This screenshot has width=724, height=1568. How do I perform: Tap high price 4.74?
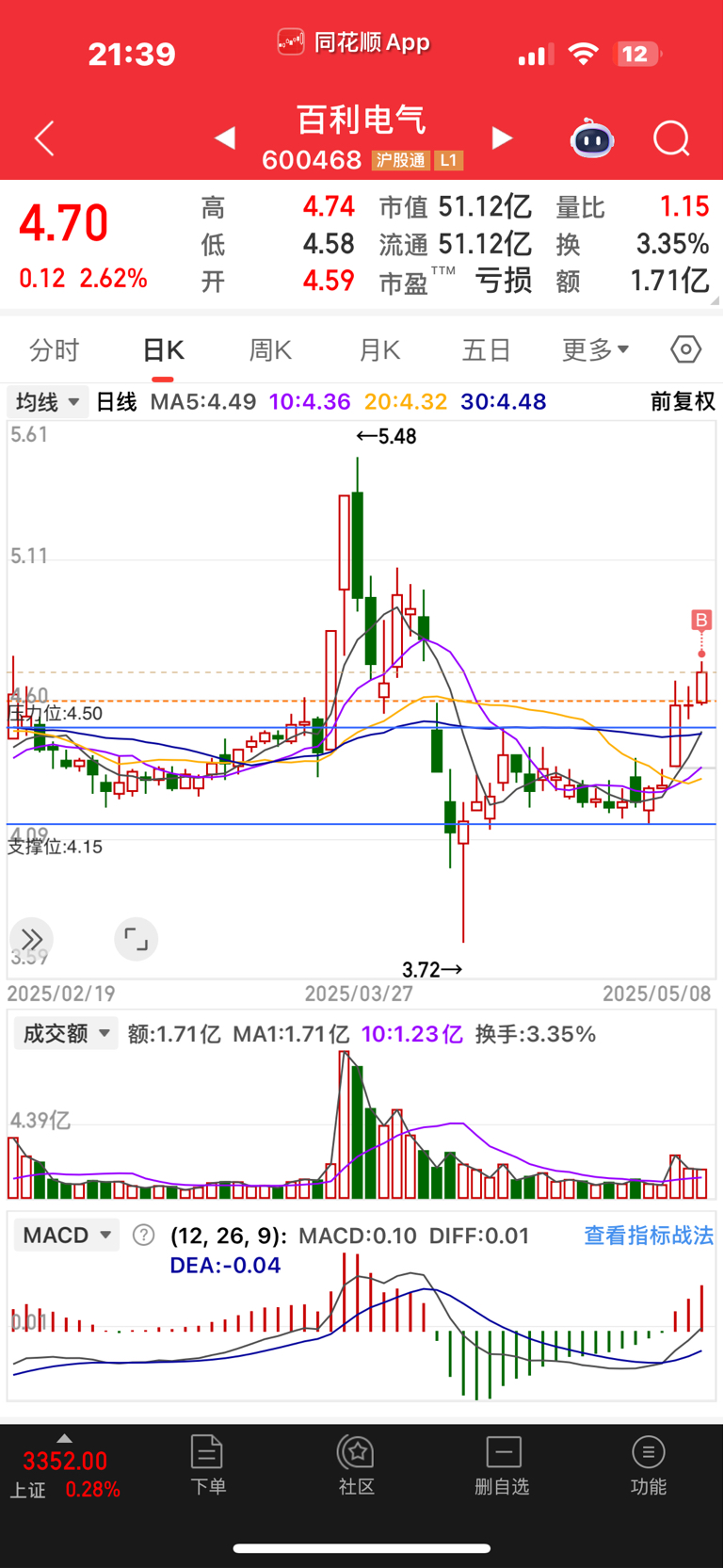point(329,206)
